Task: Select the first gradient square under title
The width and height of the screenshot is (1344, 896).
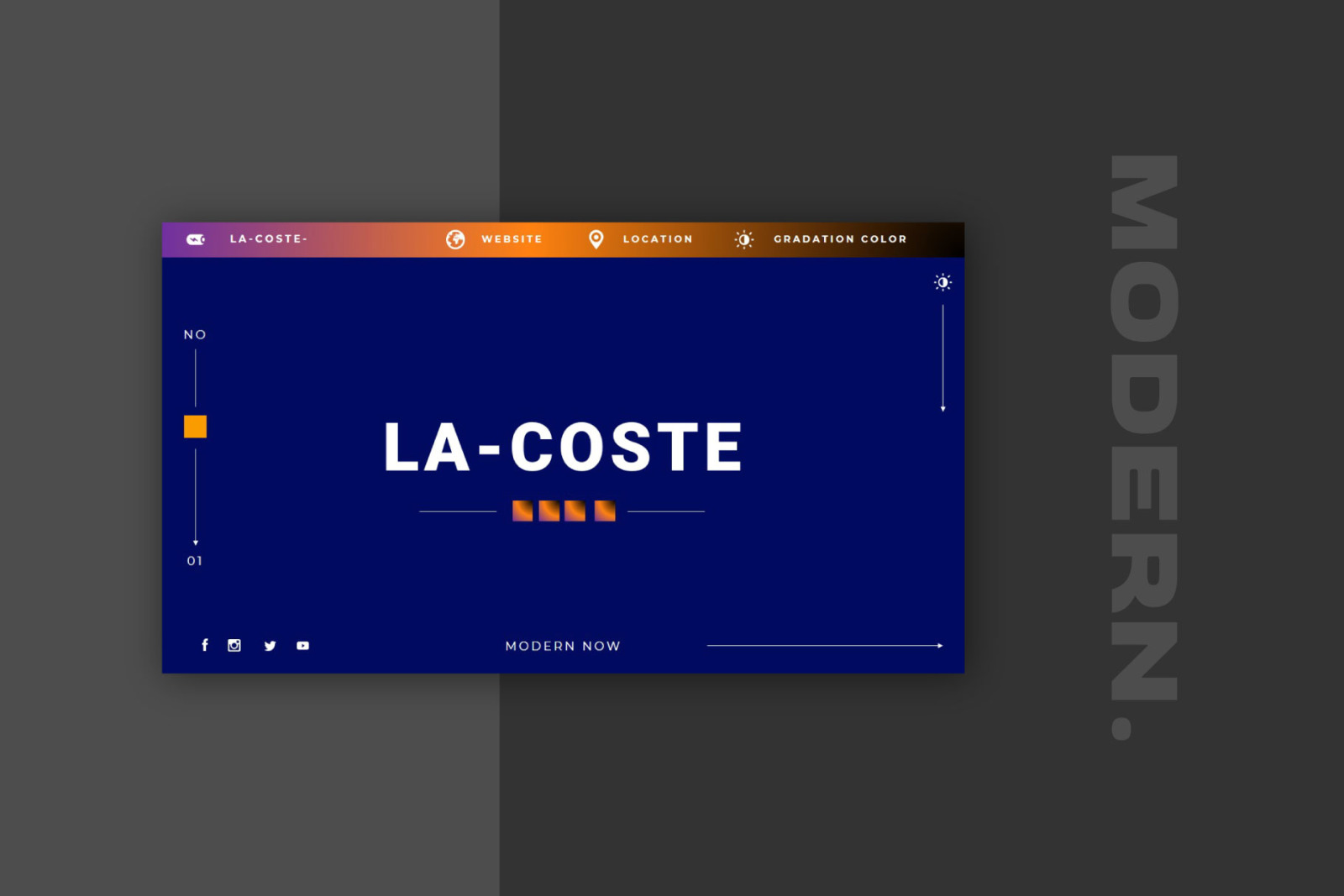Action: point(522,511)
